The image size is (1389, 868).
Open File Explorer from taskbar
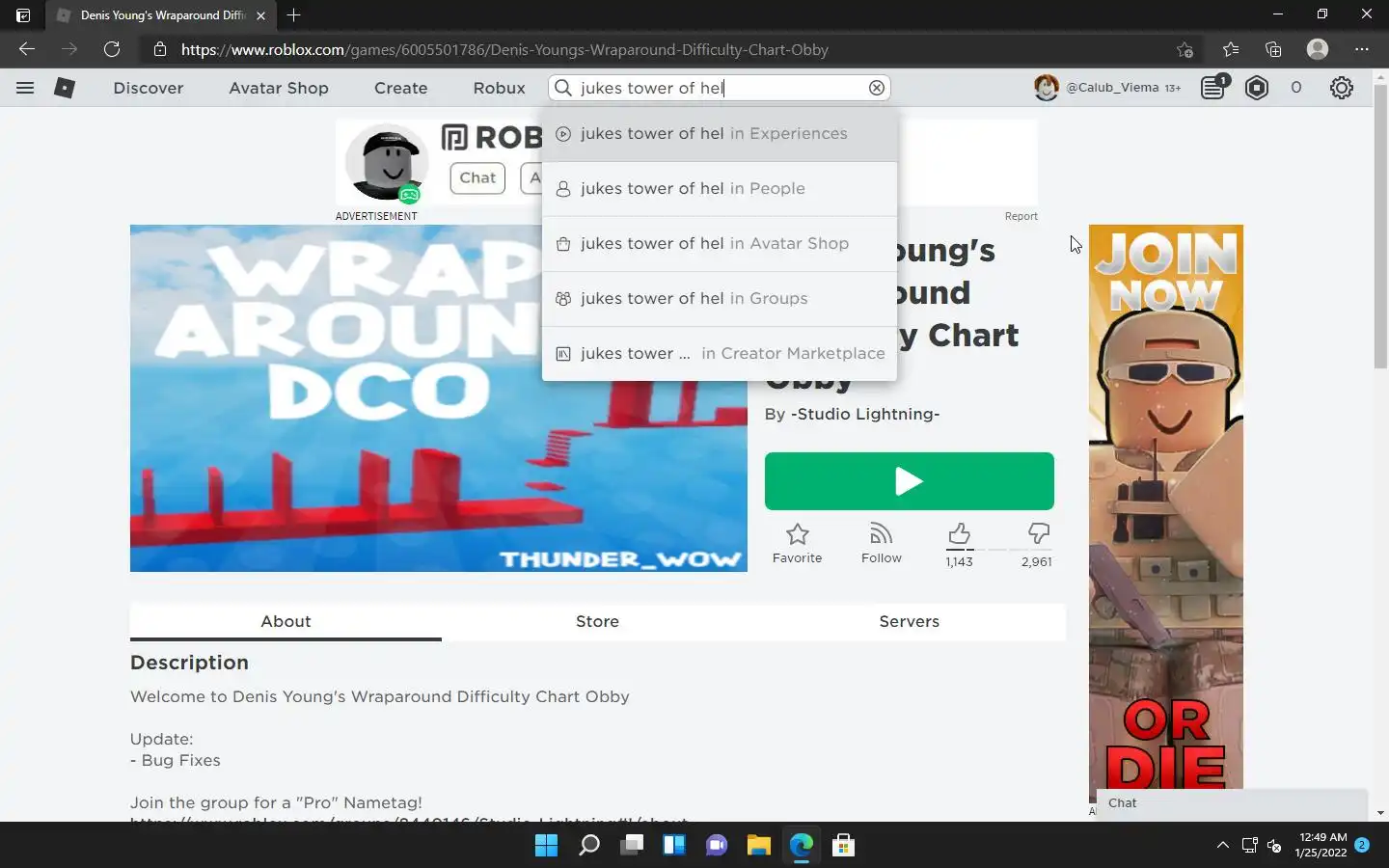[759, 846]
